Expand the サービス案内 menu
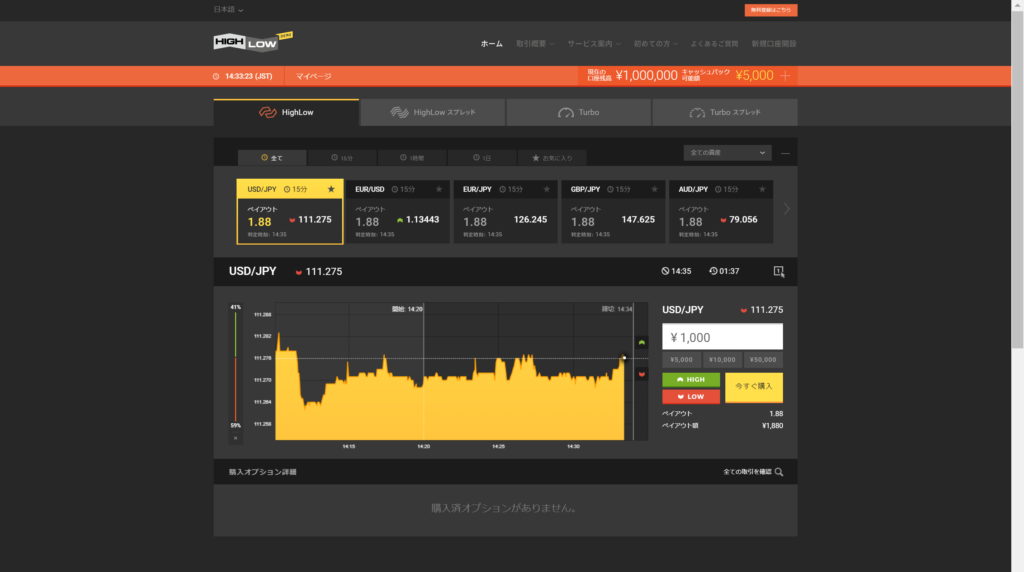 tap(594, 44)
